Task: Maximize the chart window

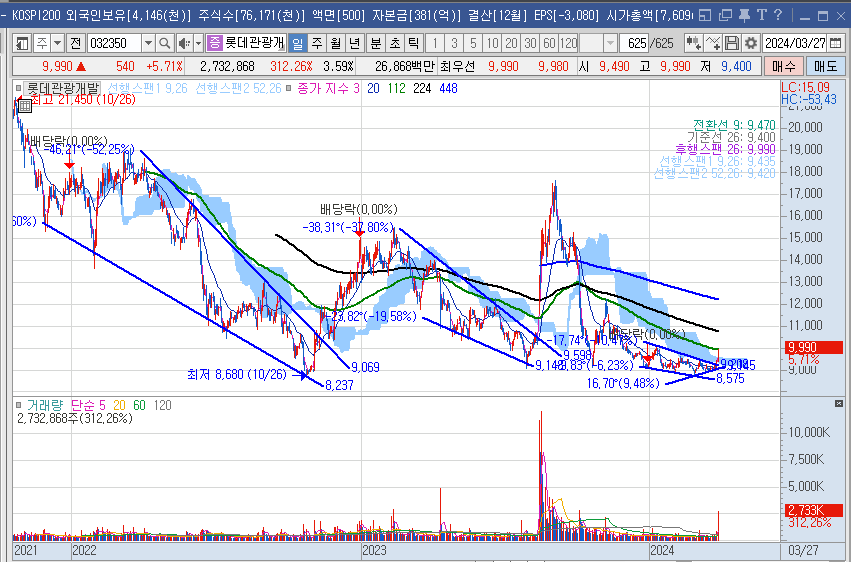Action: click(823, 16)
